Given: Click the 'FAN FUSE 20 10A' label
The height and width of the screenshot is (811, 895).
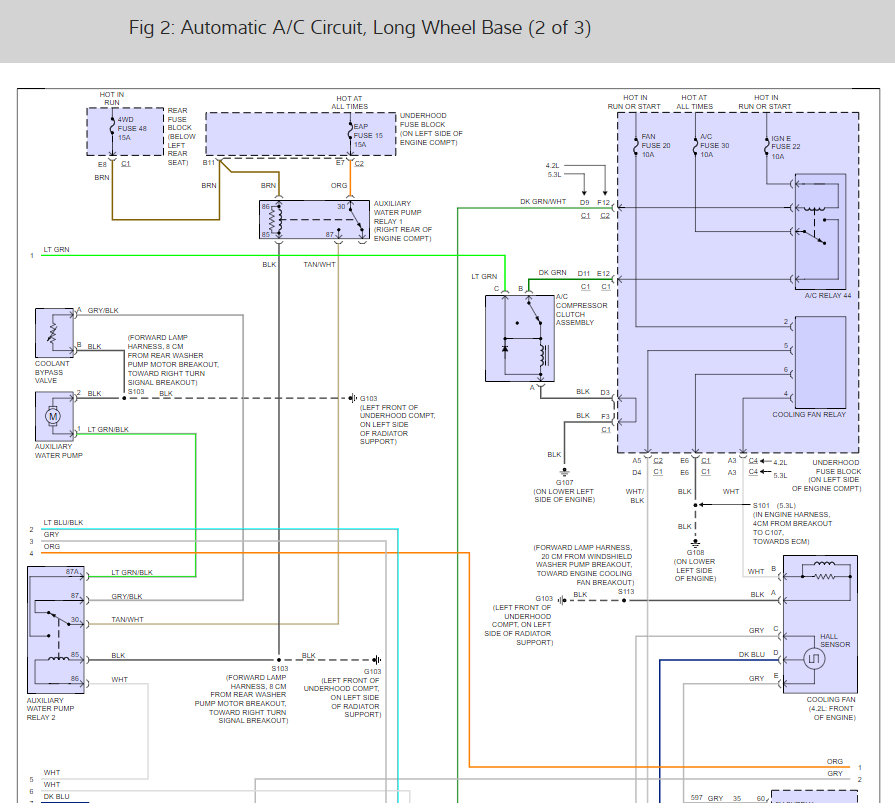Looking at the screenshot, I should click(x=656, y=146).
